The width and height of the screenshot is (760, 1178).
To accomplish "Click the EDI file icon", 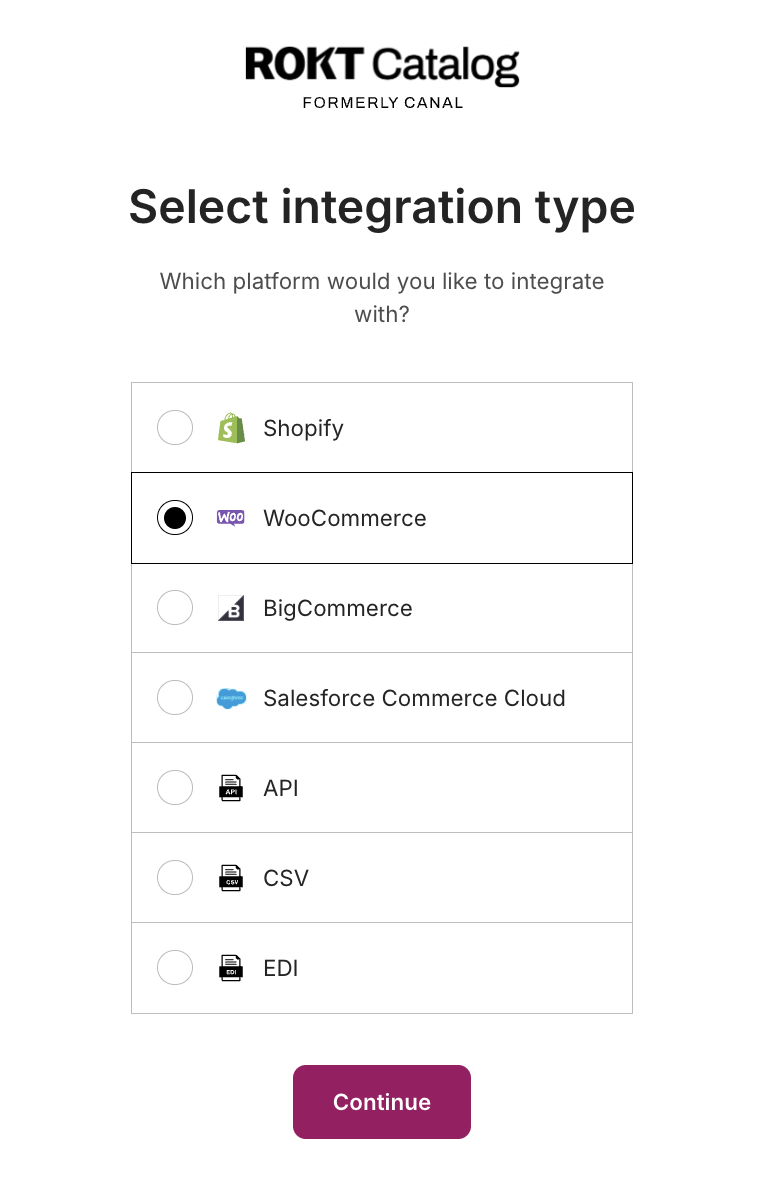I will click(x=231, y=968).
